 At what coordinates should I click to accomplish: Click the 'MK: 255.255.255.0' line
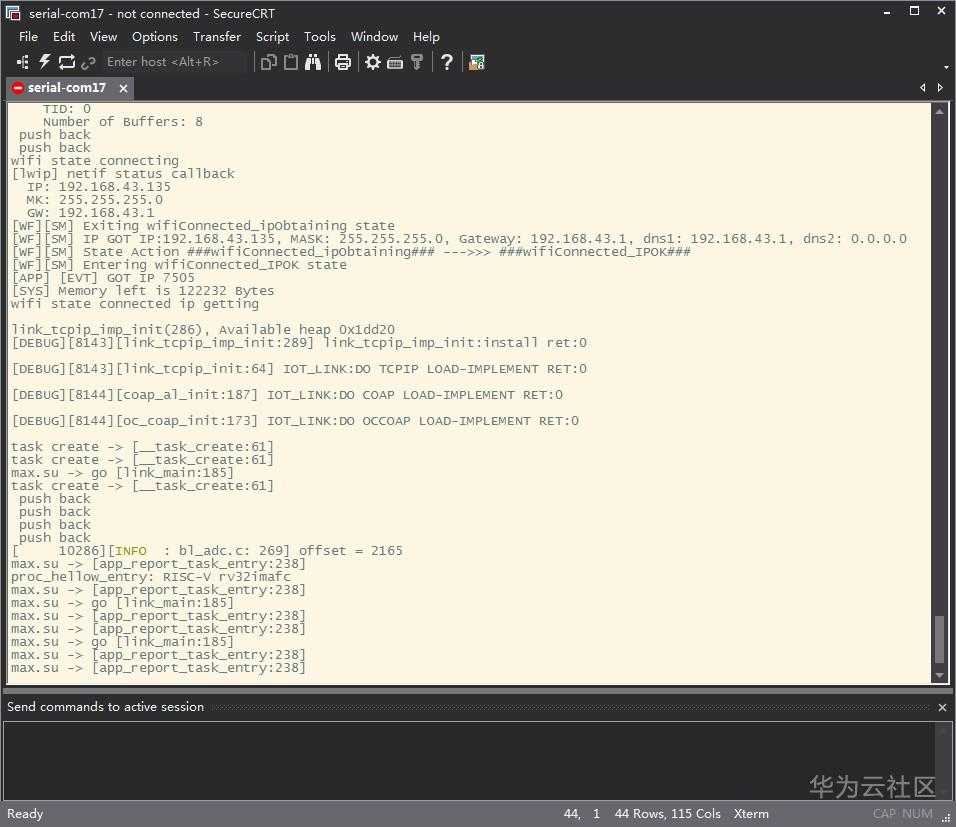95,200
